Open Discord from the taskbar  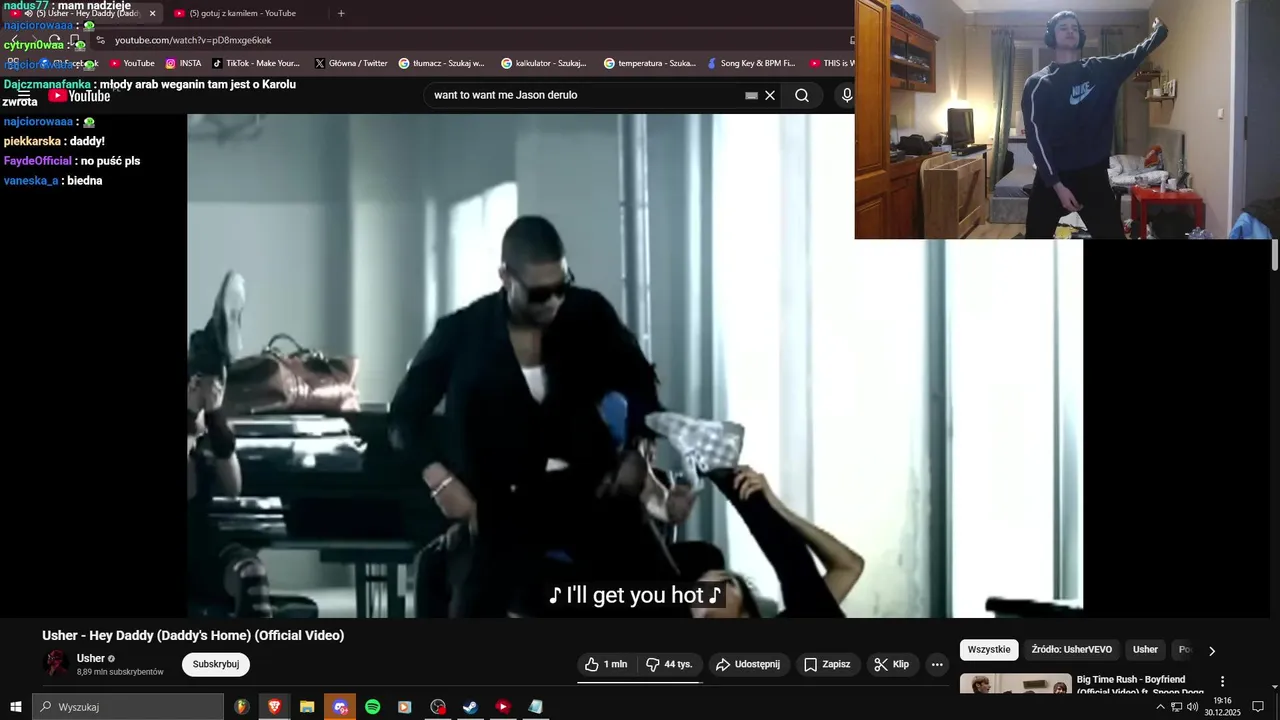340,707
